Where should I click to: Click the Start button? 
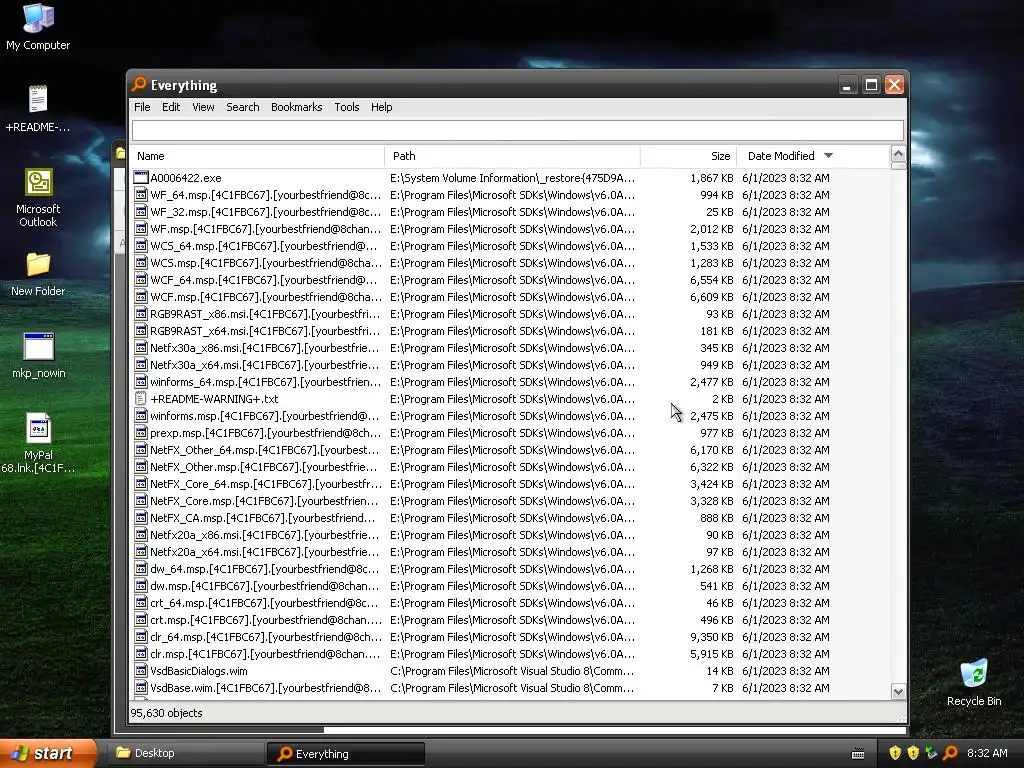(x=48, y=753)
